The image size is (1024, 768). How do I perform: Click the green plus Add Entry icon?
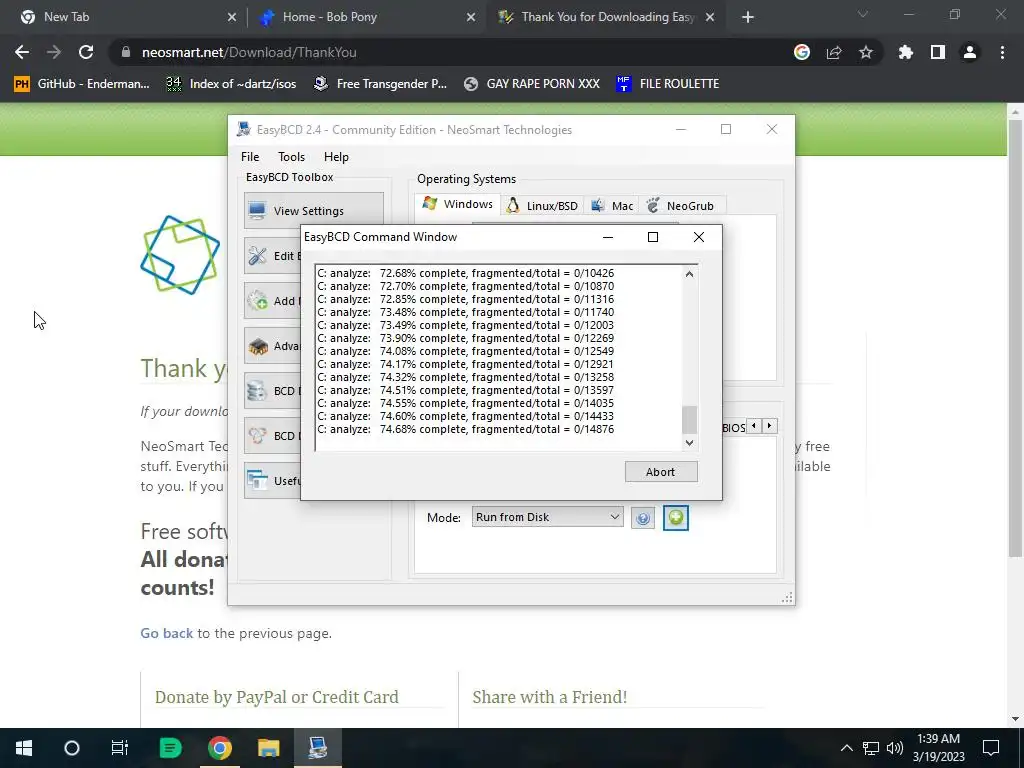(675, 518)
